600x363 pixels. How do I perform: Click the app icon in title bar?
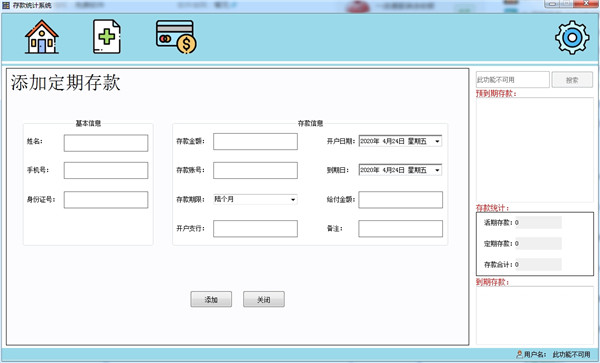6,5
